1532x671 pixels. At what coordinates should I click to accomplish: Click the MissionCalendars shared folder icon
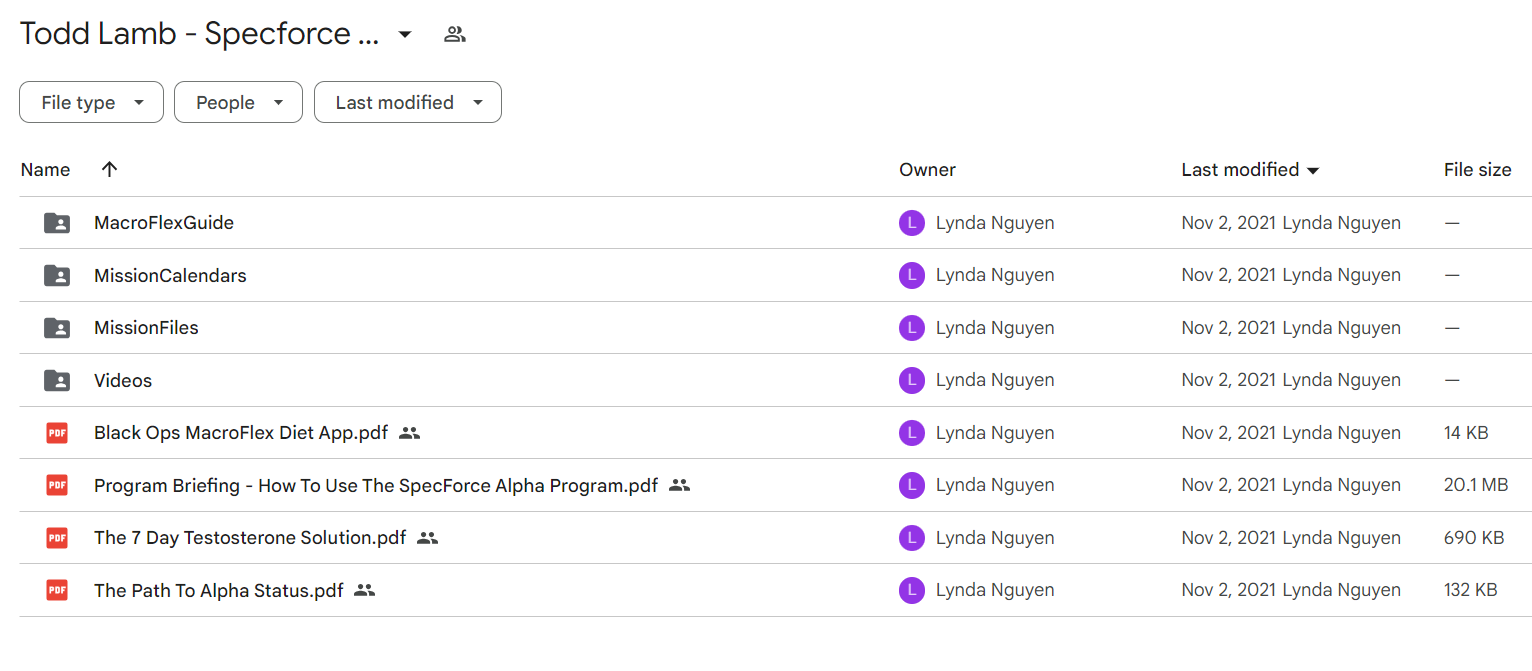(57, 275)
